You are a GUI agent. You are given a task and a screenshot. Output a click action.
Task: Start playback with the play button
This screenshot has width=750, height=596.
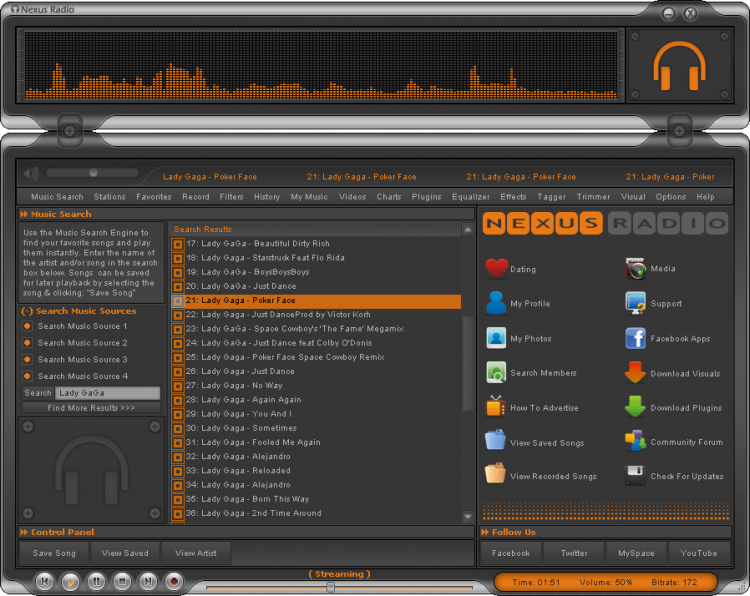70,582
